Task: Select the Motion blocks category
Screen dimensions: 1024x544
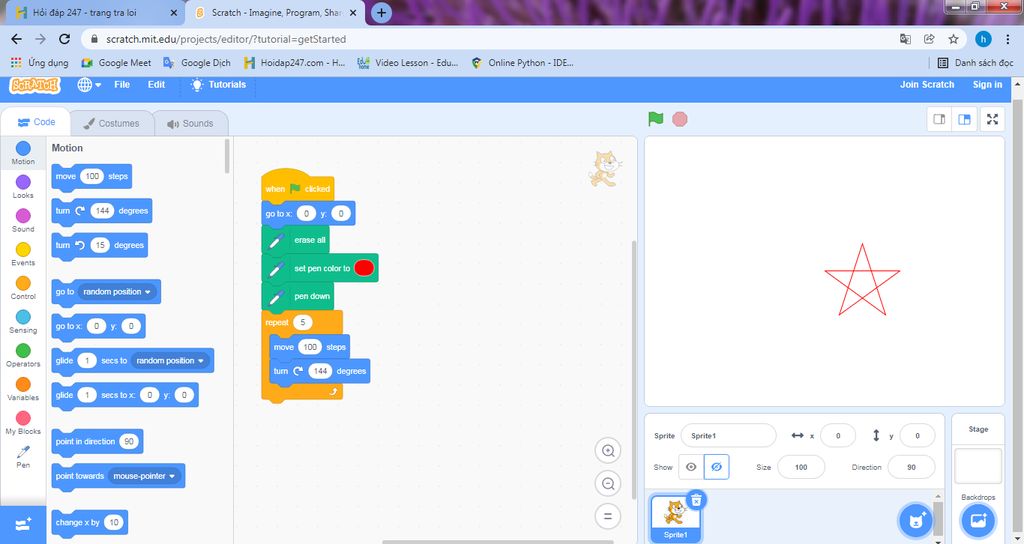Action: pyautogui.click(x=23, y=153)
